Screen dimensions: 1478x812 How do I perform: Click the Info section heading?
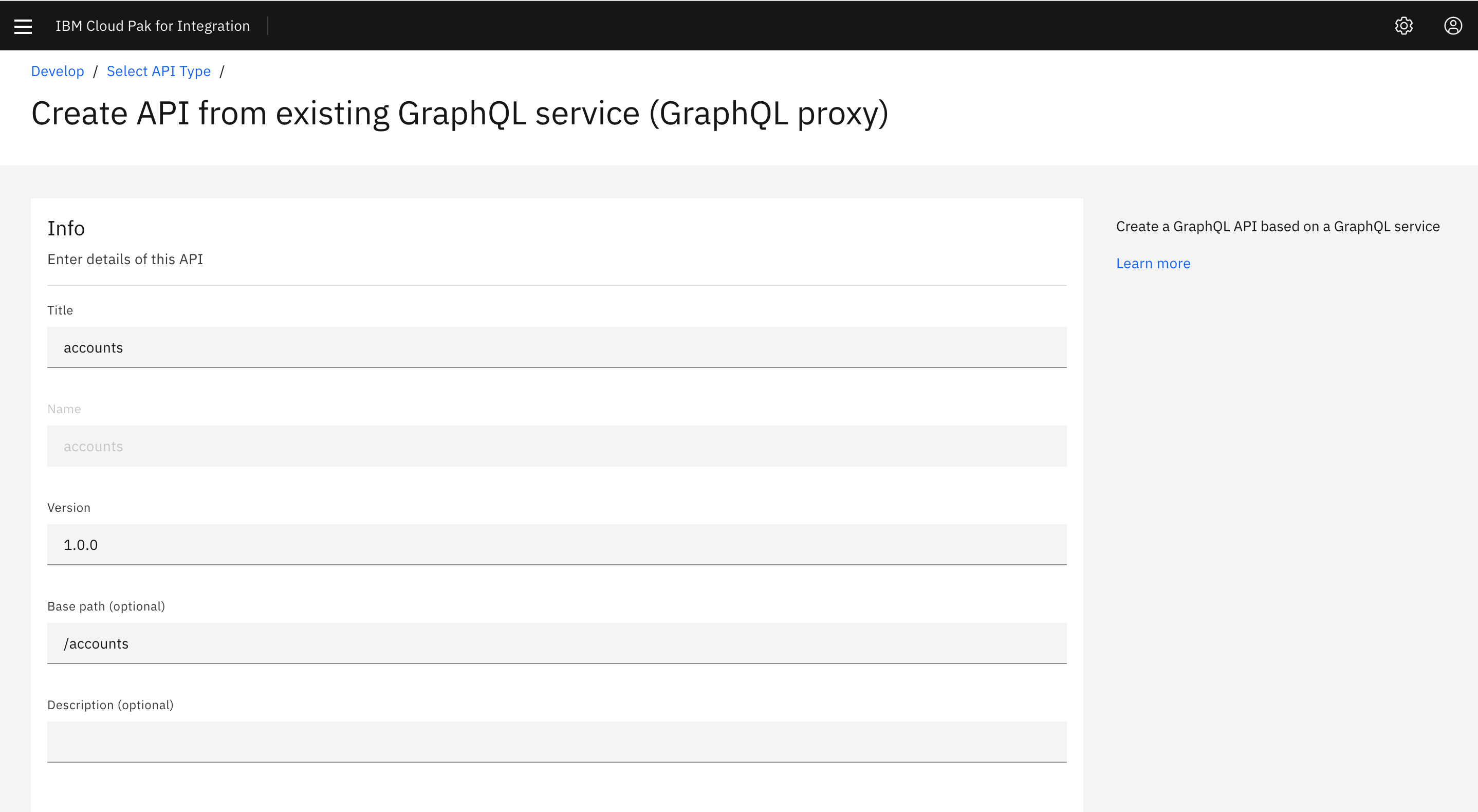coord(66,228)
